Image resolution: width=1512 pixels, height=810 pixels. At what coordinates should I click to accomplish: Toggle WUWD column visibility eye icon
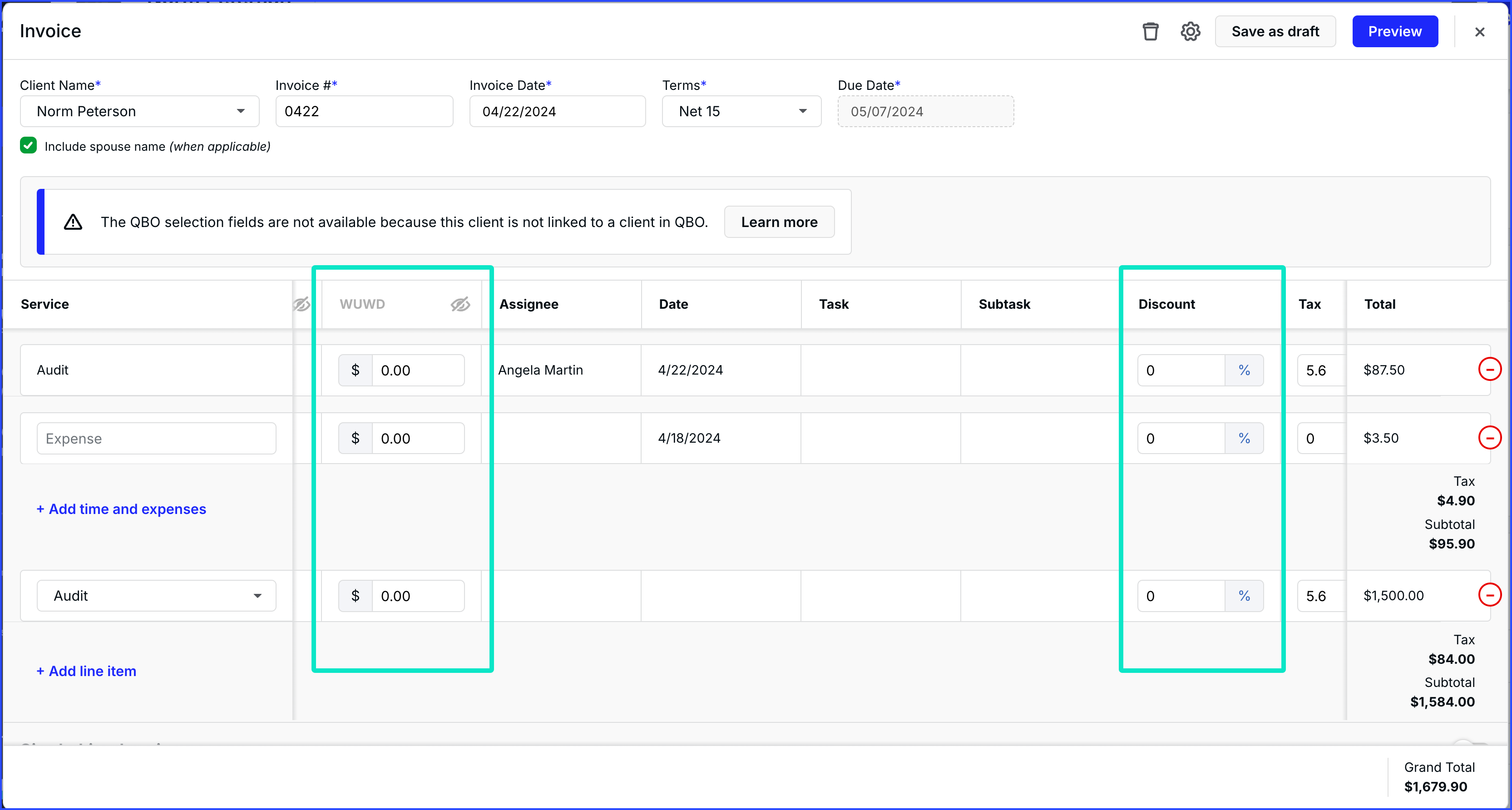click(460, 304)
